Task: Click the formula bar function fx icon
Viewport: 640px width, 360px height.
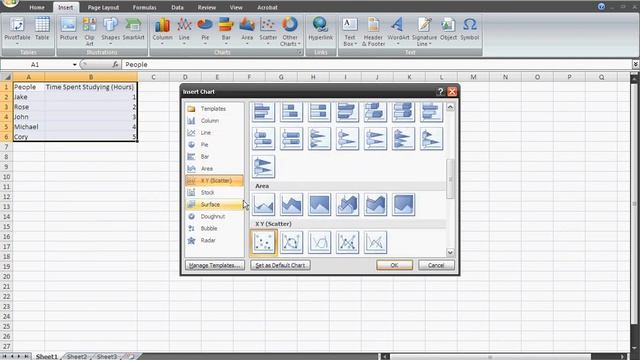Action: click(115, 64)
